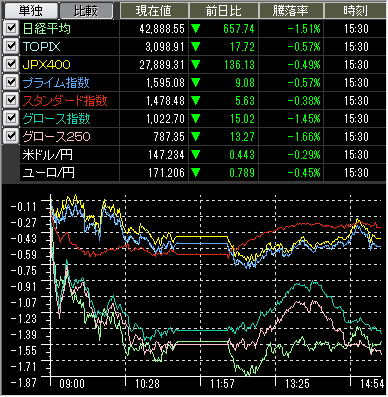Toggle the グロース250 checkbox
388x397 pixels.
[11, 136]
